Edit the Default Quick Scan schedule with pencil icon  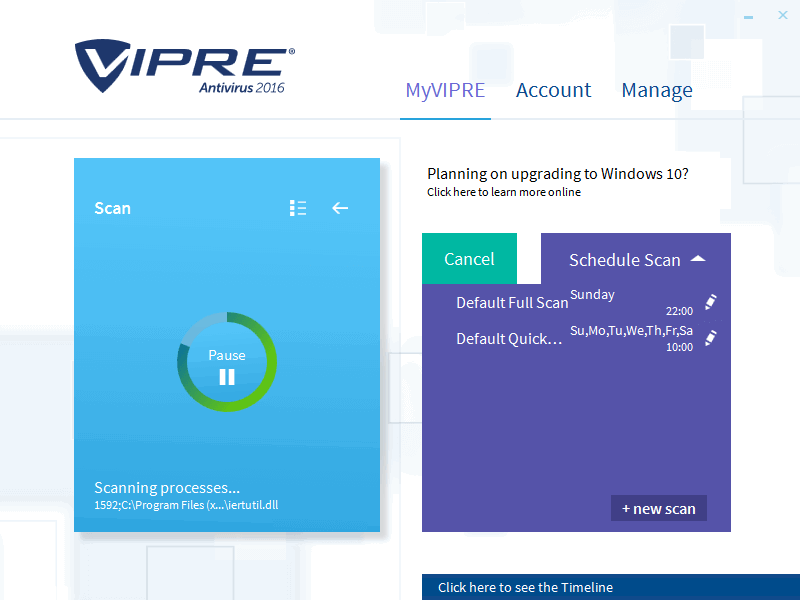[710, 337]
